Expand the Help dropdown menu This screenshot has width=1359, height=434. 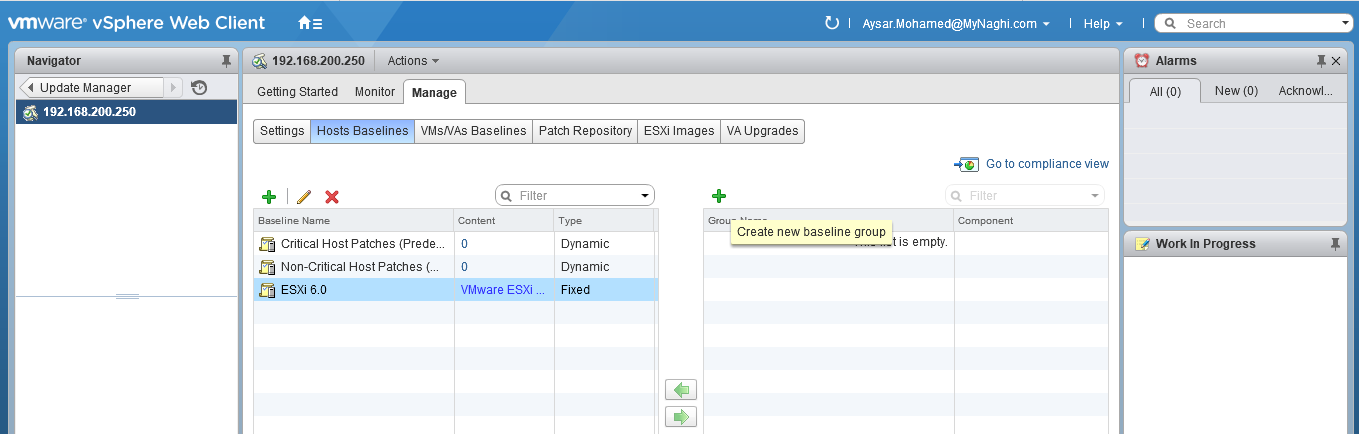[x=1103, y=23]
